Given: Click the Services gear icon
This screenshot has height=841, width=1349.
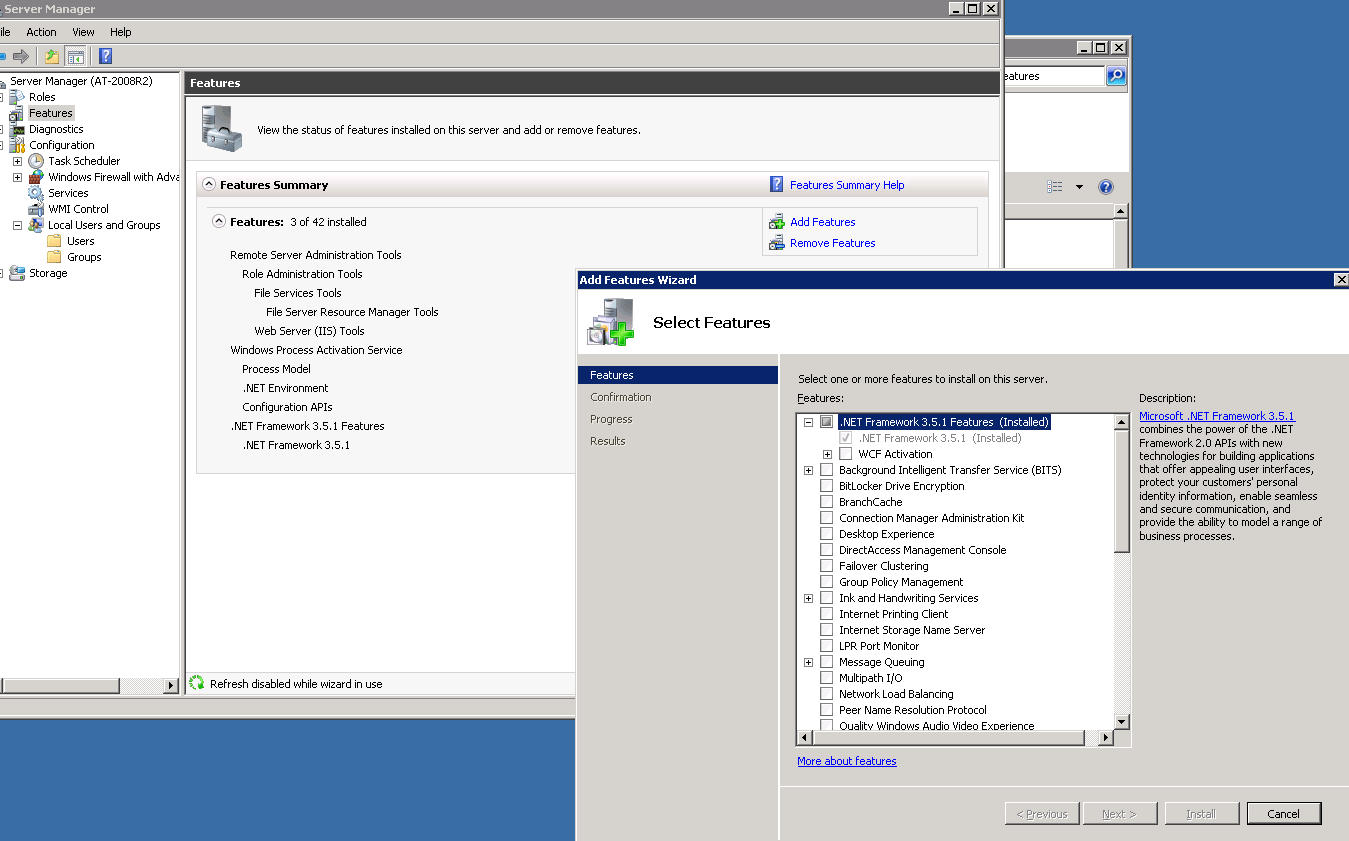Looking at the screenshot, I should coord(36,193).
